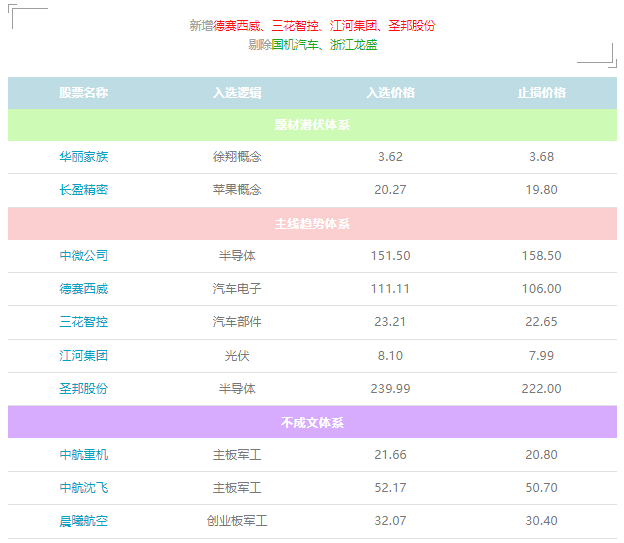The image size is (624, 543).
Task: Select the 止损价格 column header
Action: tap(541, 93)
